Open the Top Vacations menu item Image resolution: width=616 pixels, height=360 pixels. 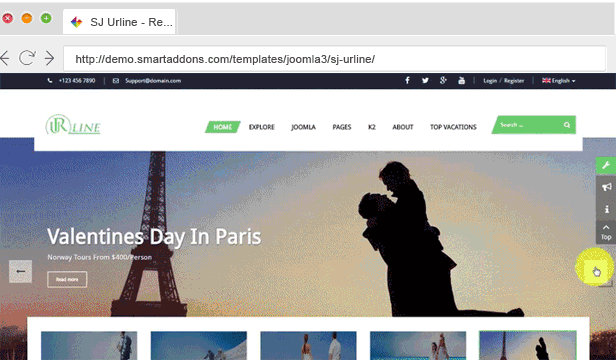pos(453,127)
